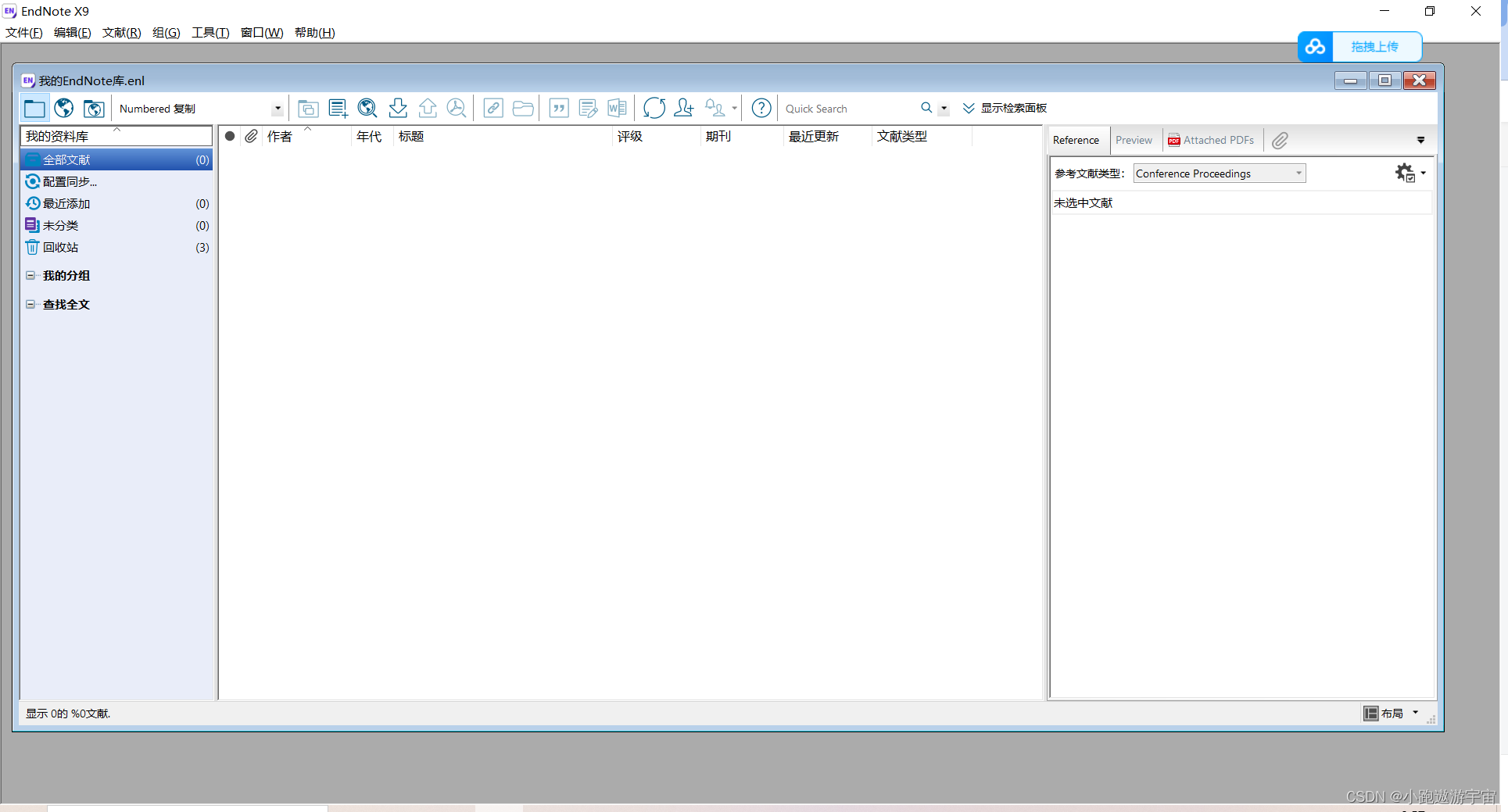Open the Numbered 复制 output style dropdown
Screen dimensions: 1508x812
tap(278, 109)
